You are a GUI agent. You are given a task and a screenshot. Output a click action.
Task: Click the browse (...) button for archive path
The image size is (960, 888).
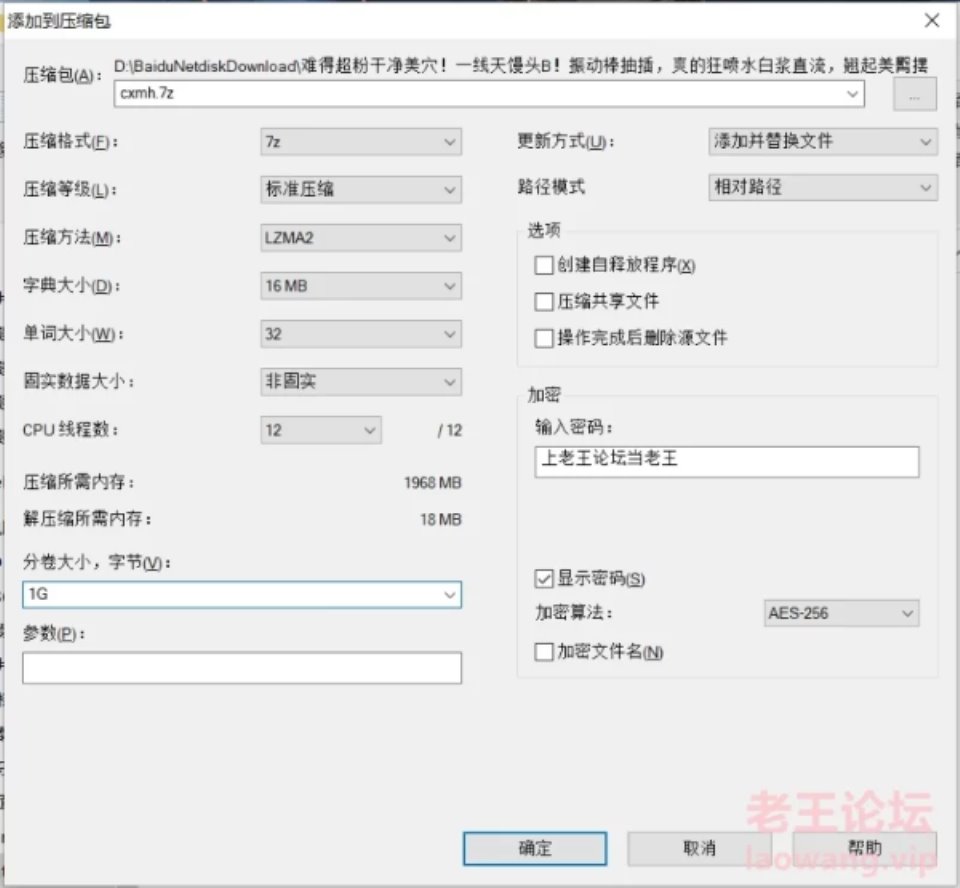pyautogui.click(x=914, y=93)
